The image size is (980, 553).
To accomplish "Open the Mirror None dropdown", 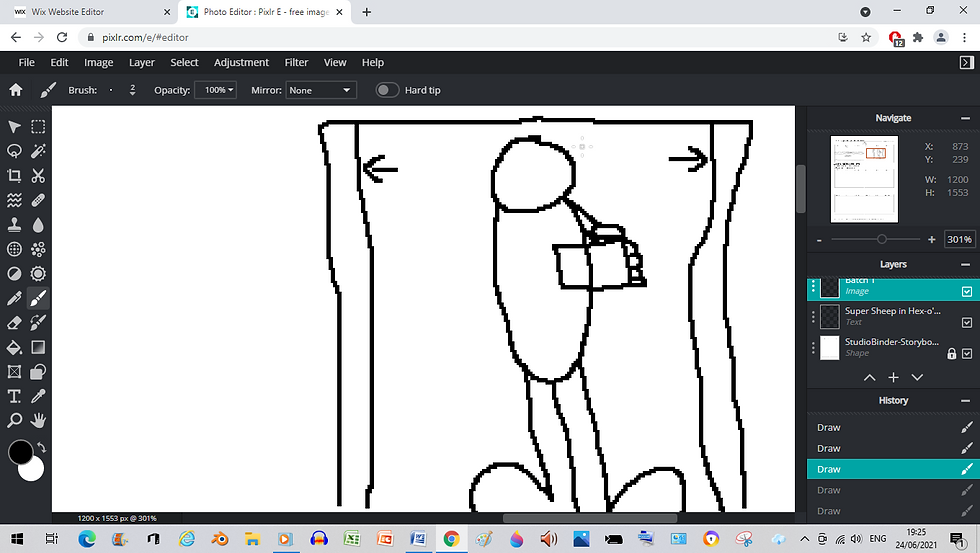I will coord(321,90).
